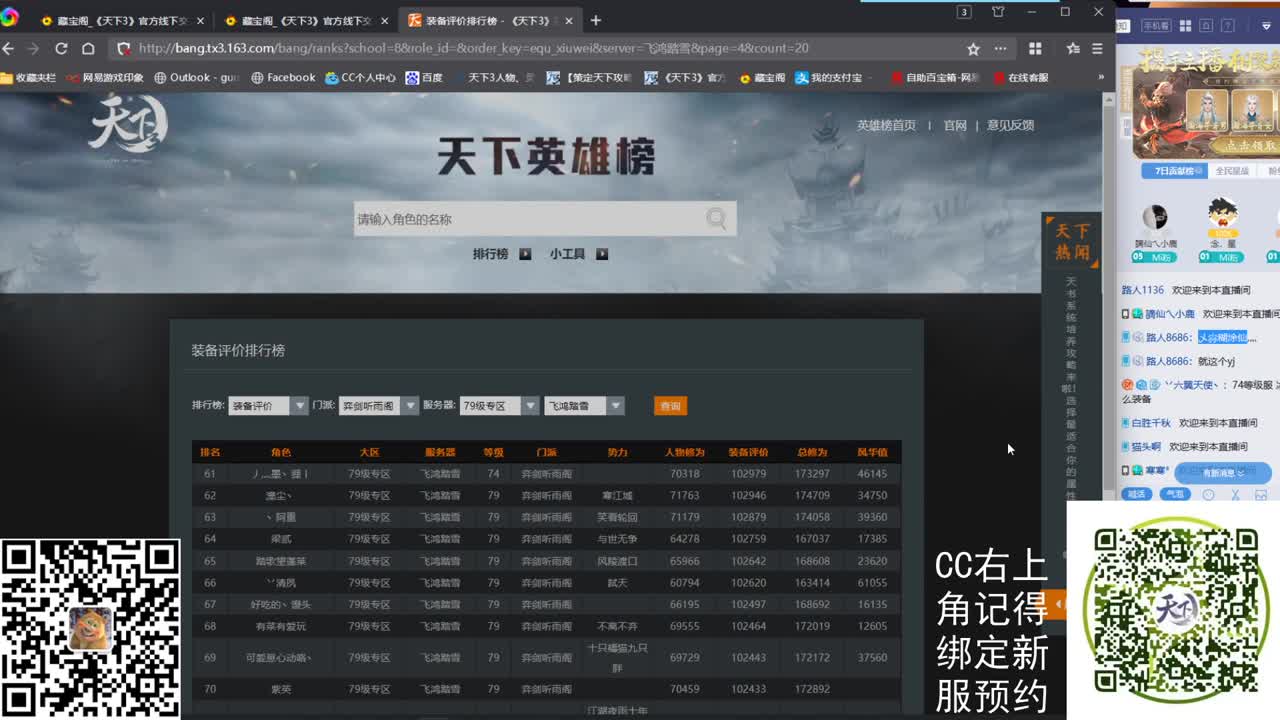Click the search magnifier icon beside the name field
The width and height of the screenshot is (1280, 720).
[717, 218]
